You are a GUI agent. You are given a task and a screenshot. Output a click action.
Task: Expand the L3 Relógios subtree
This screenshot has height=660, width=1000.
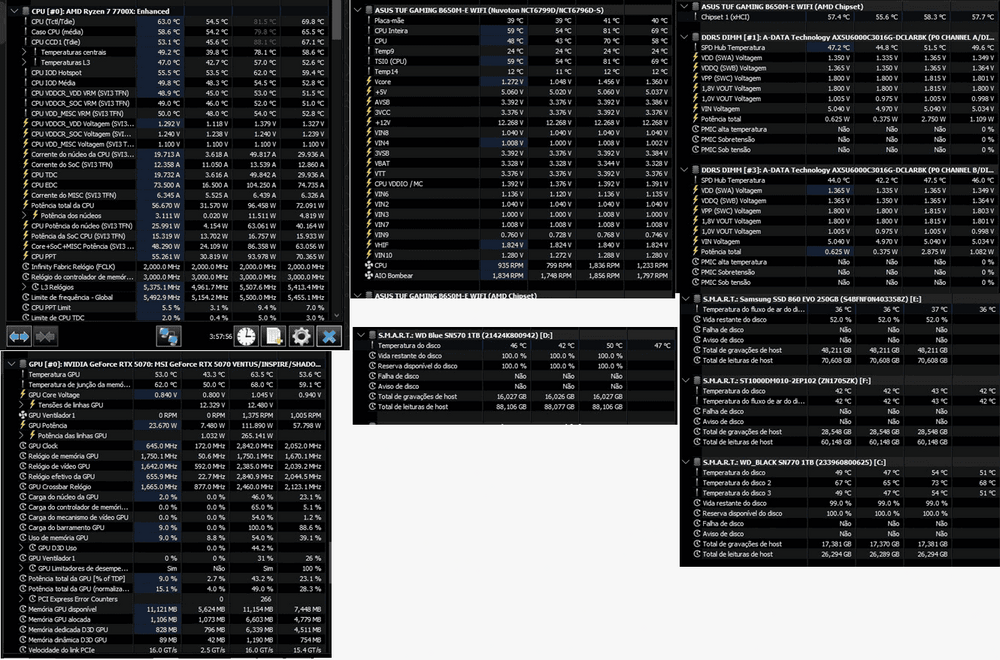pyautogui.click(x=24, y=287)
